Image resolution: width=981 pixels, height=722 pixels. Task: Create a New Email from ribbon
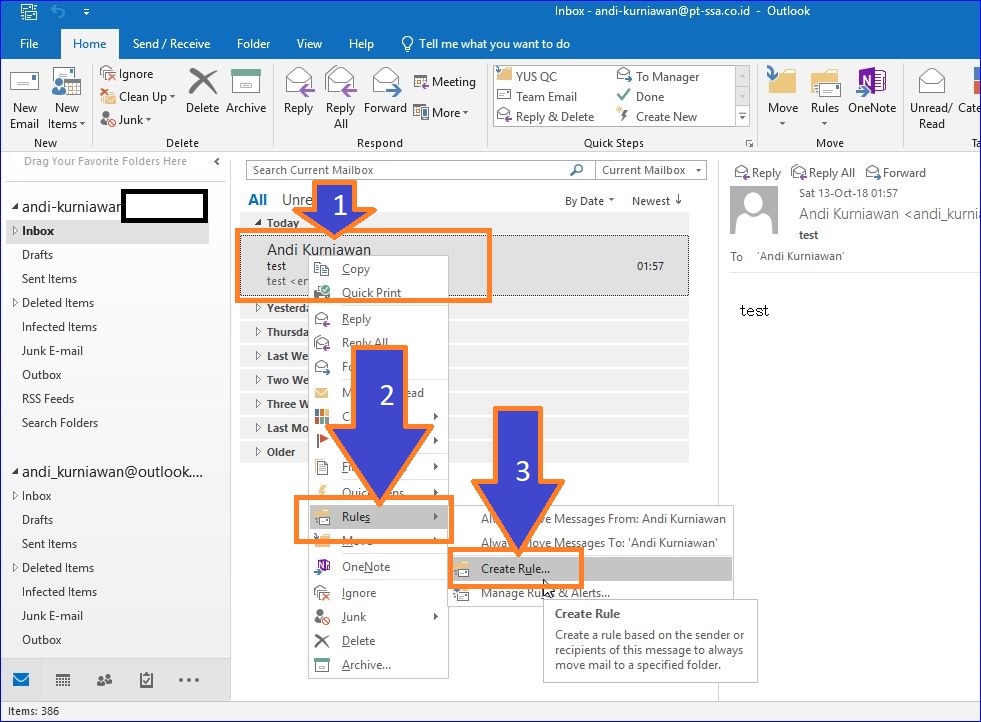tap(25, 99)
